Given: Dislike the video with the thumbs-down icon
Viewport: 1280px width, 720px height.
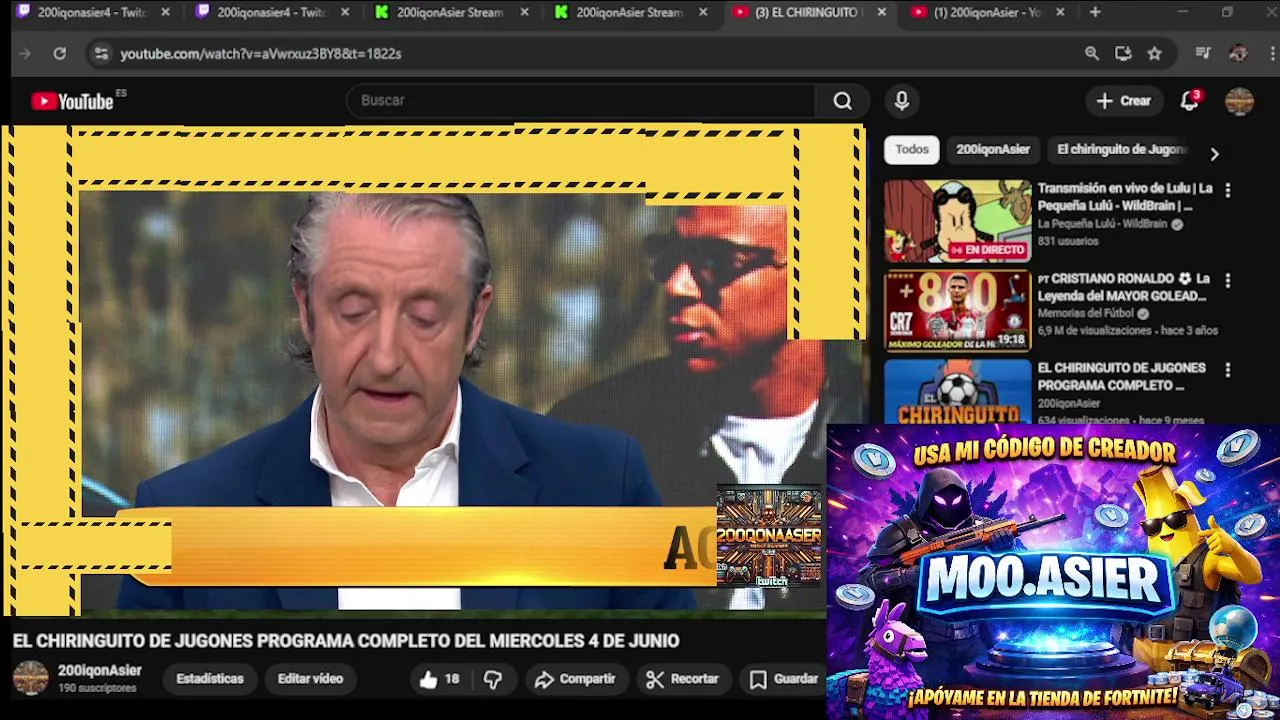Looking at the screenshot, I should [493, 679].
